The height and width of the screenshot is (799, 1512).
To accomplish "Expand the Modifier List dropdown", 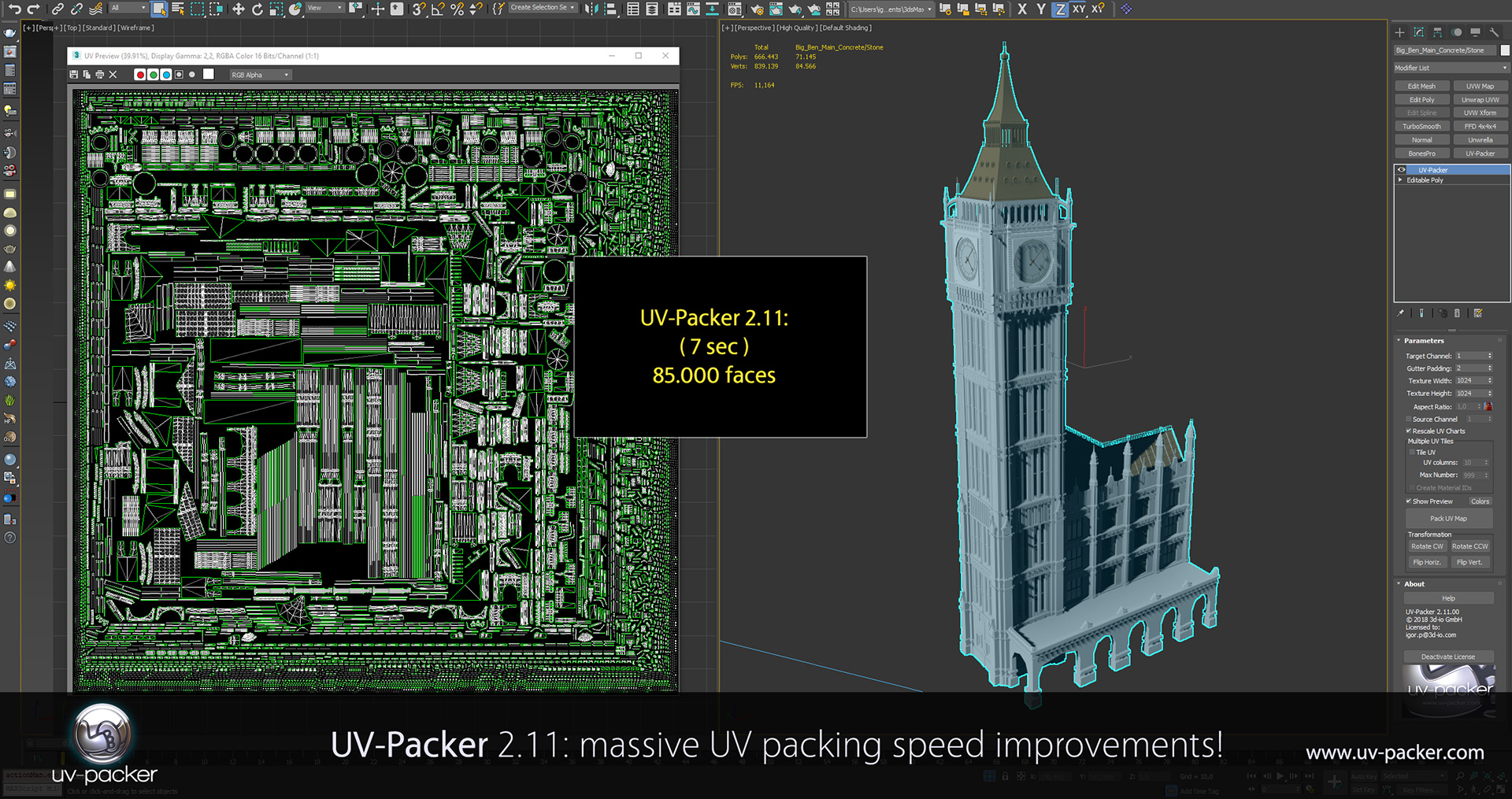I will point(1451,68).
